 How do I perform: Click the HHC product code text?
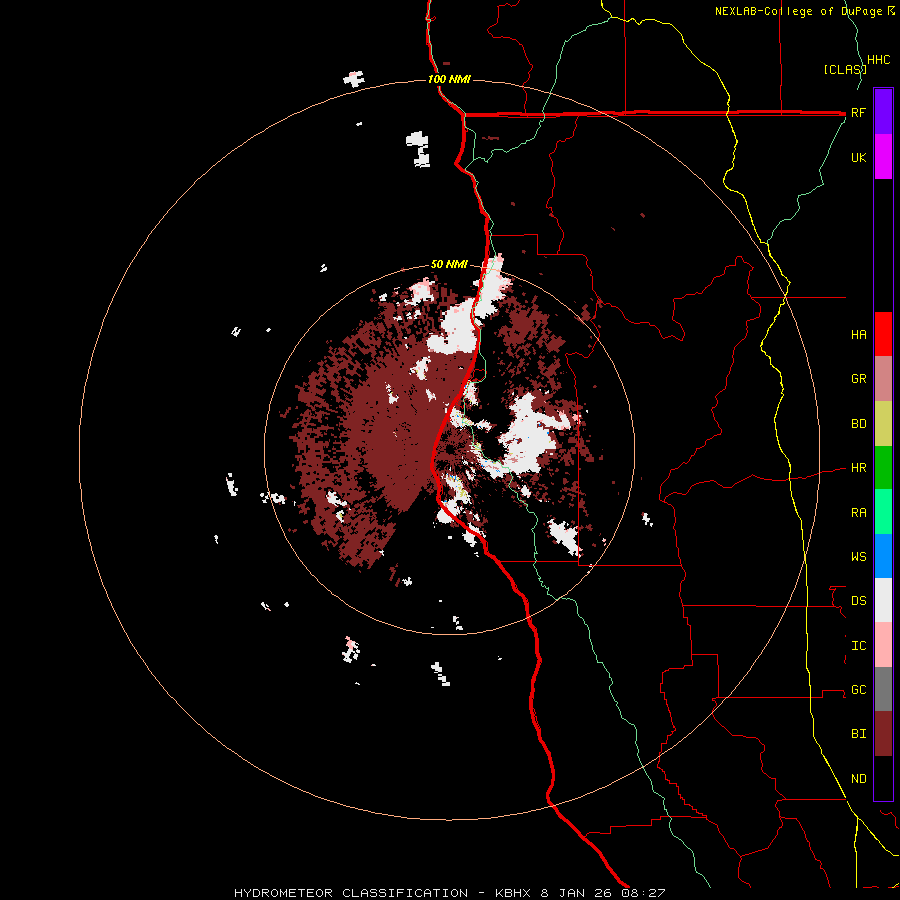click(x=879, y=60)
